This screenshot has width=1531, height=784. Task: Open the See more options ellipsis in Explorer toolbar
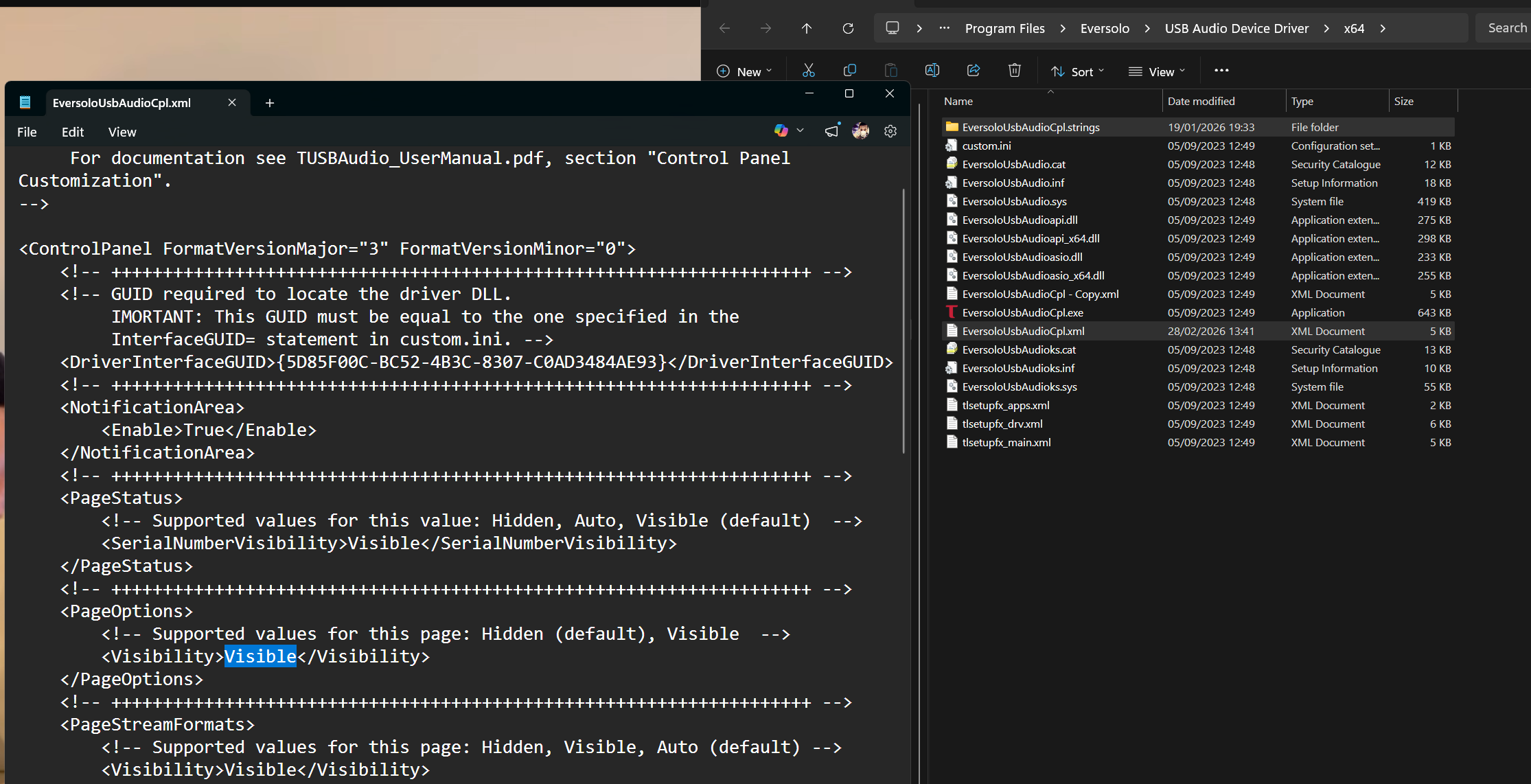pyautogui.click(x=1221, y=71)
